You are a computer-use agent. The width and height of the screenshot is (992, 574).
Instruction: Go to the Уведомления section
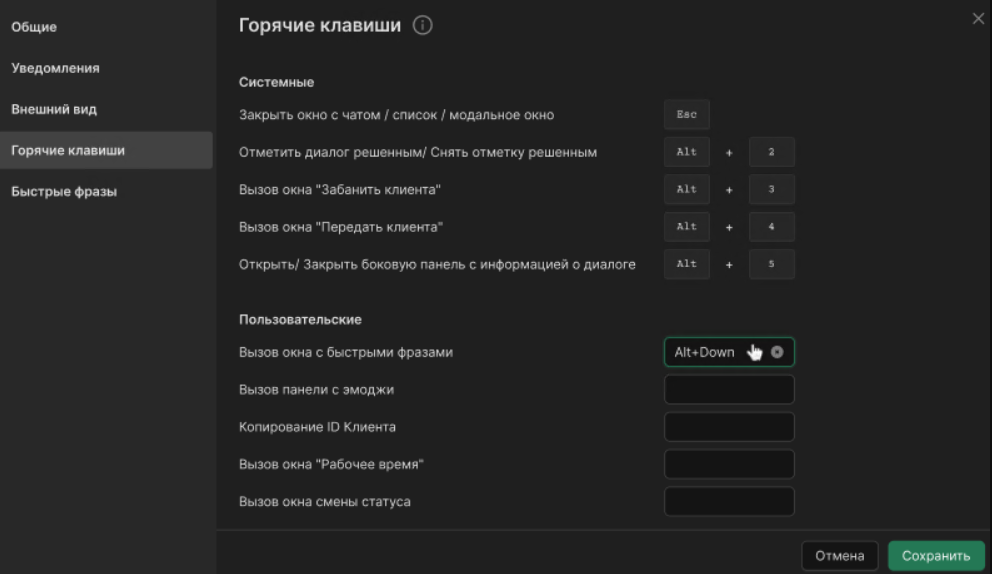pyautogui.click(x=55, y=68)
